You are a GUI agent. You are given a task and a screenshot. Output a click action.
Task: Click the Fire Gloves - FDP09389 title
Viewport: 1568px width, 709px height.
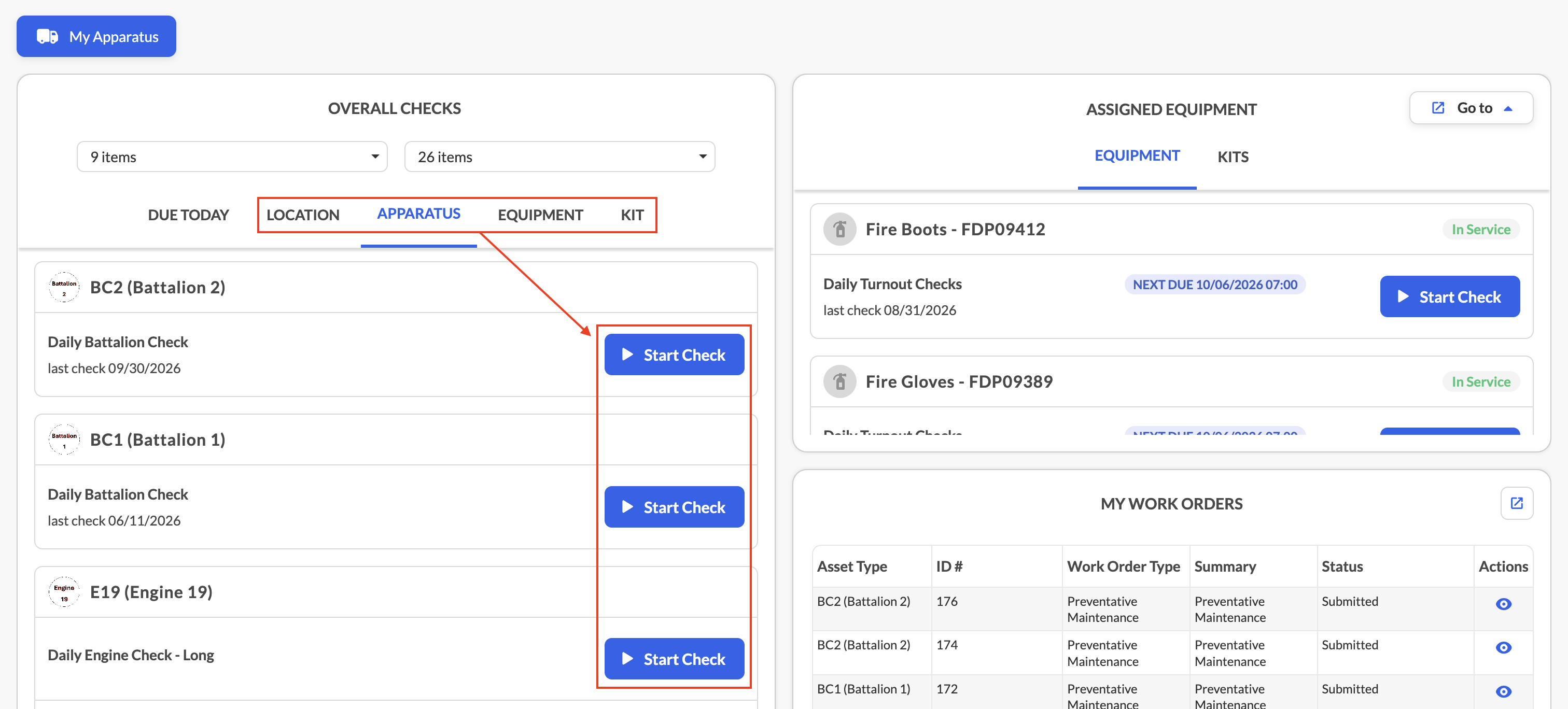click(959, 381)
